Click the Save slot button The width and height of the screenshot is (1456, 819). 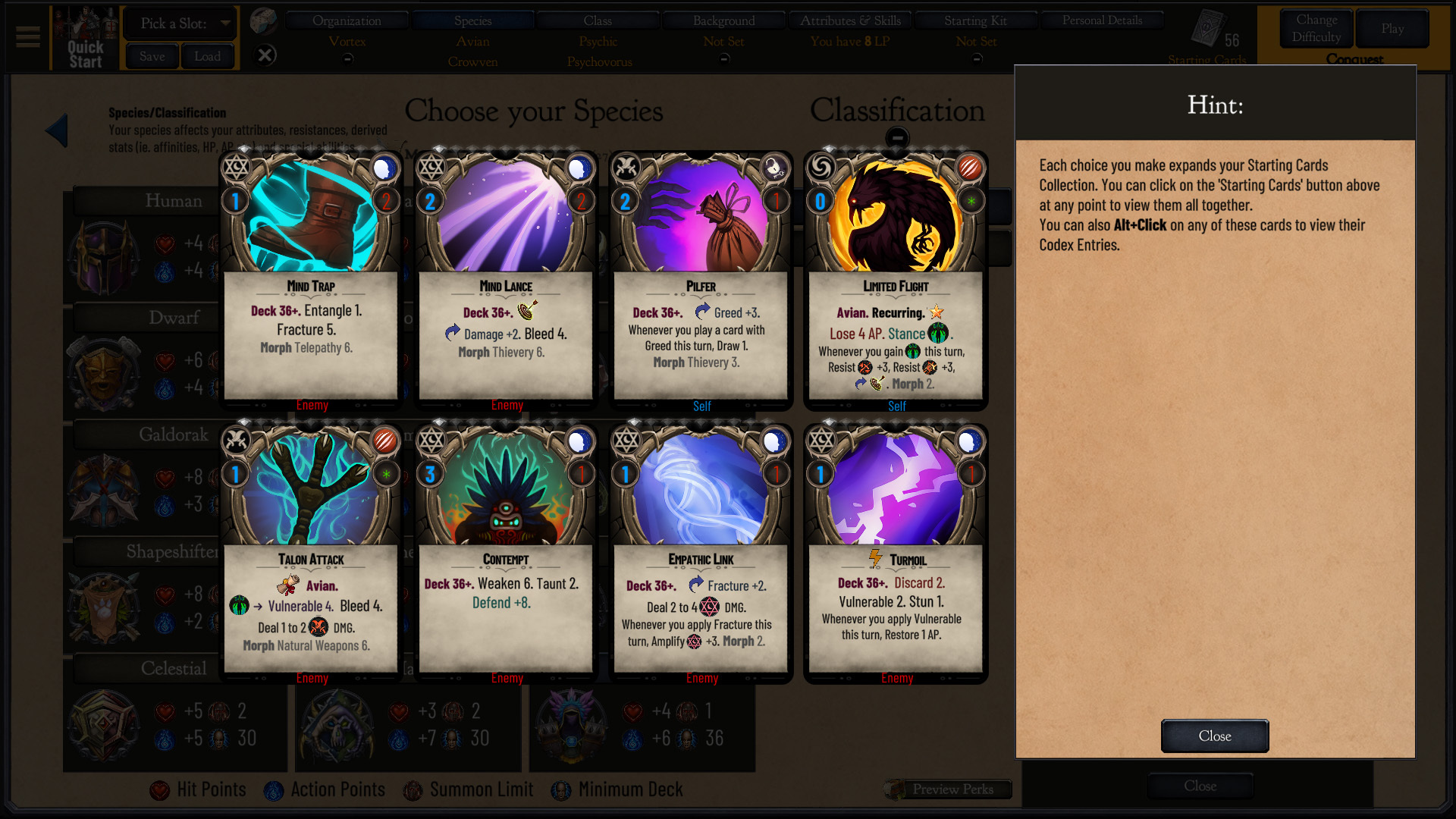tap(152, 56)
